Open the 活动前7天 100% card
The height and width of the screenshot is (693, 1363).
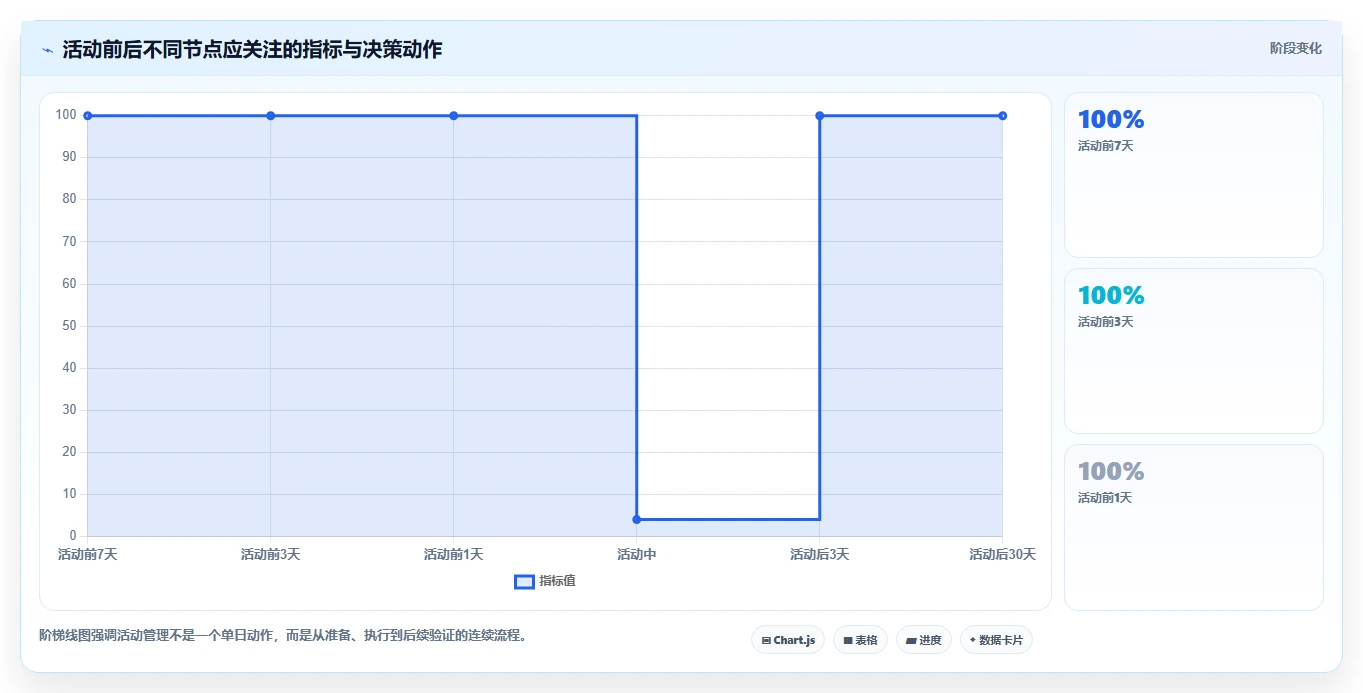(x=1194, y=175)
